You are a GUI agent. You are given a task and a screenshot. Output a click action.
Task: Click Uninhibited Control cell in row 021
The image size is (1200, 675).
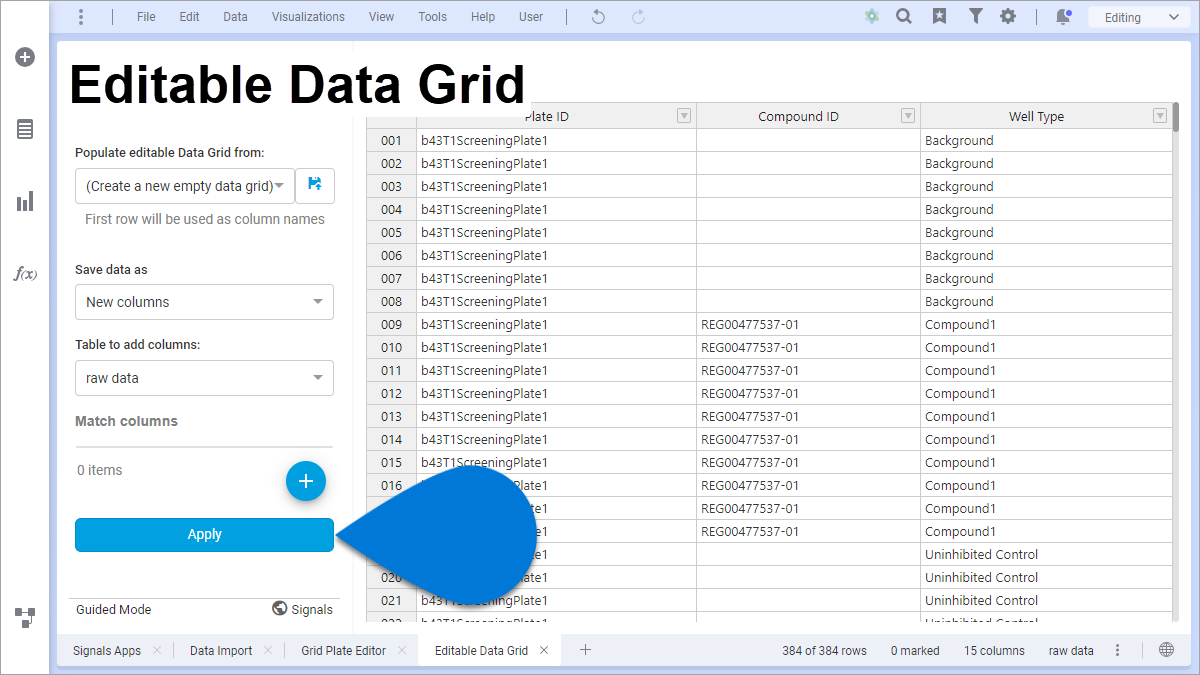[1046, 600]
